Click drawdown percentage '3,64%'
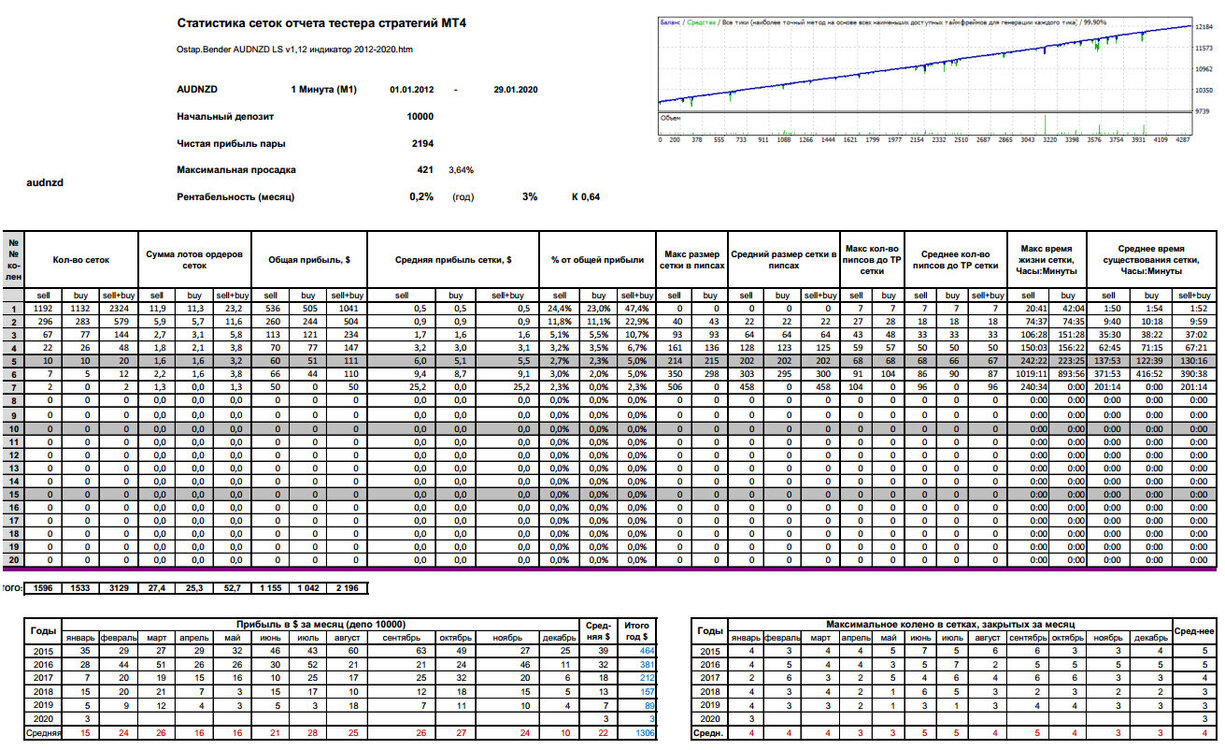 point(460,170)
